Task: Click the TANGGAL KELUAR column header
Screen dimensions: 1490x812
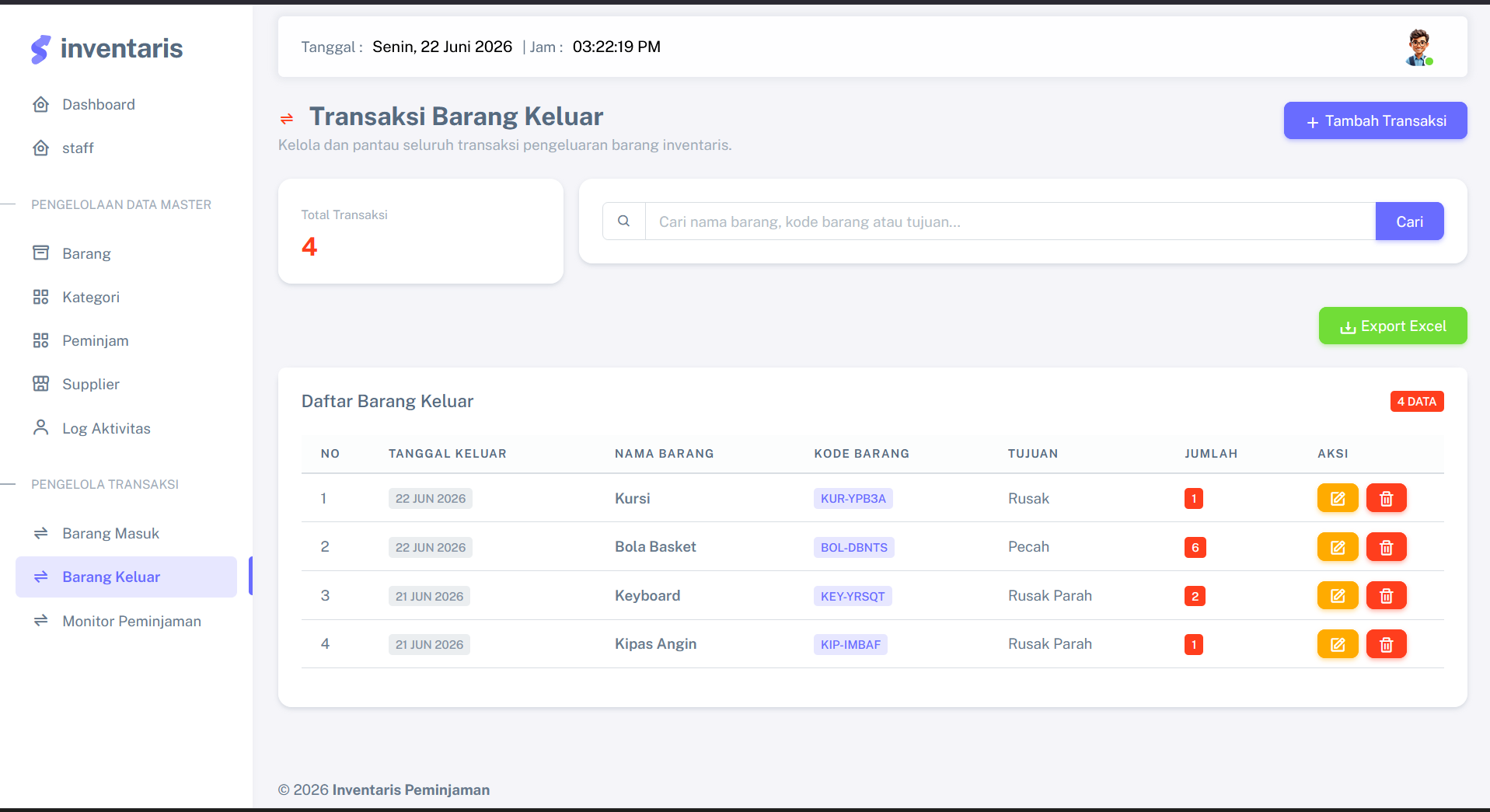Action: pos(447,454)
